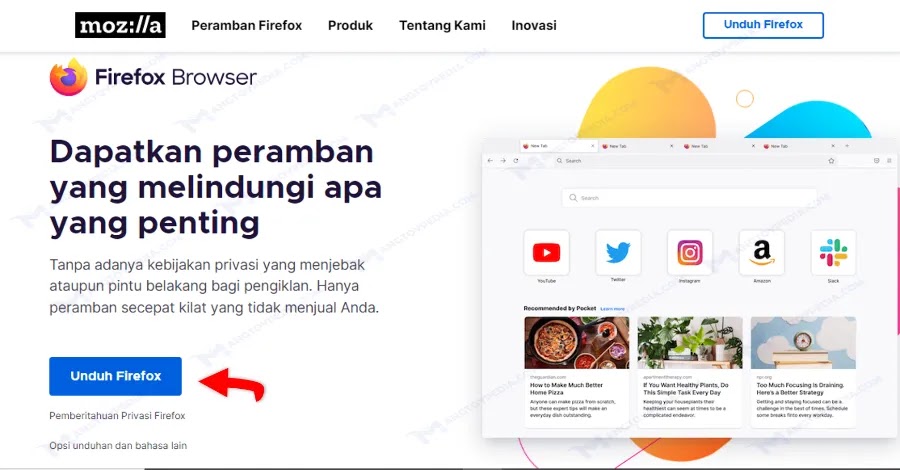Image resolution: width=900 pixels, height=470 pixels.
Task: Open Opsi unduhan dan bahasa lain link
Action: coord(118,445)
